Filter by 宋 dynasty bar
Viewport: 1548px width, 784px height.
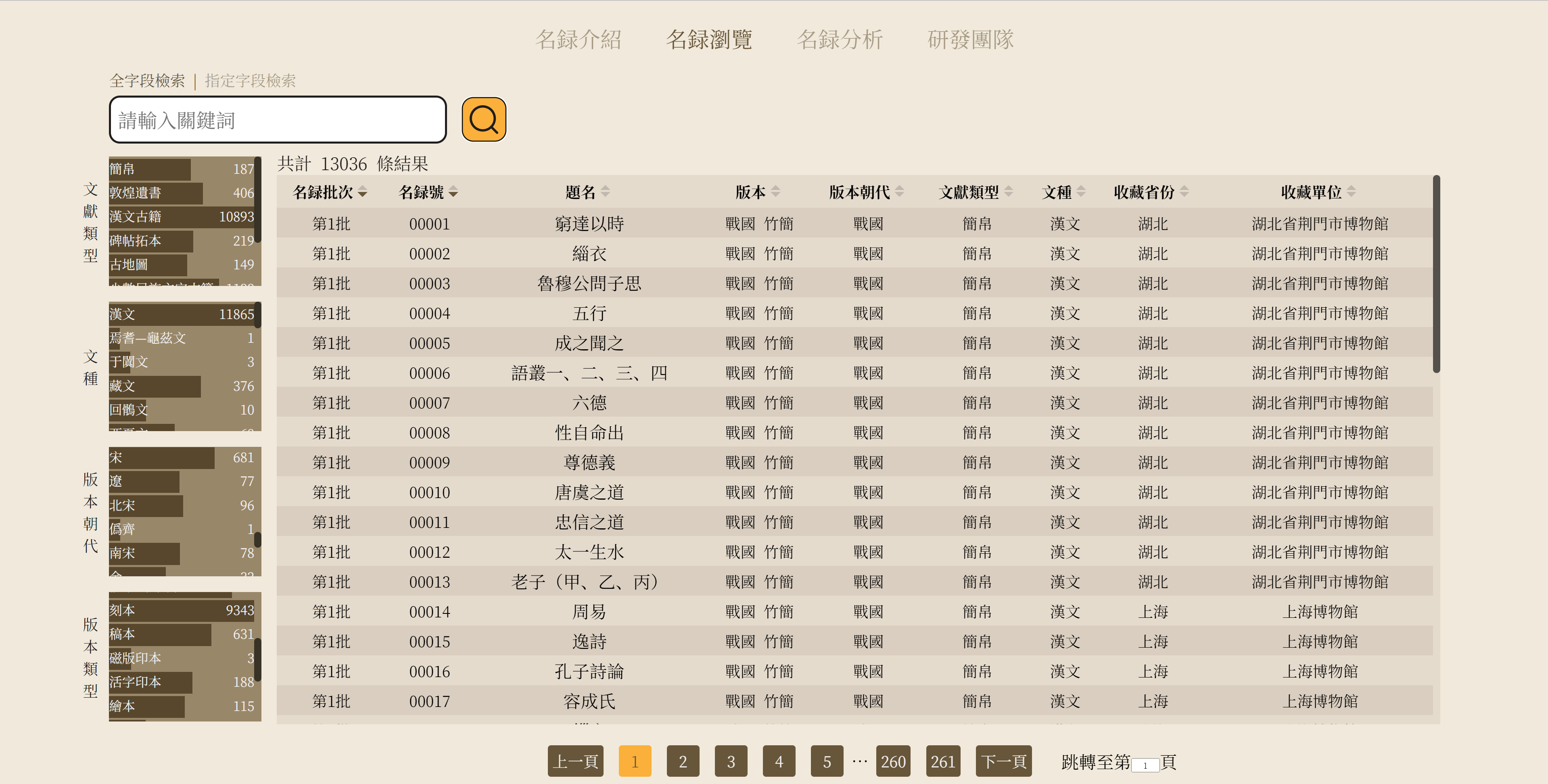(182, 458)
